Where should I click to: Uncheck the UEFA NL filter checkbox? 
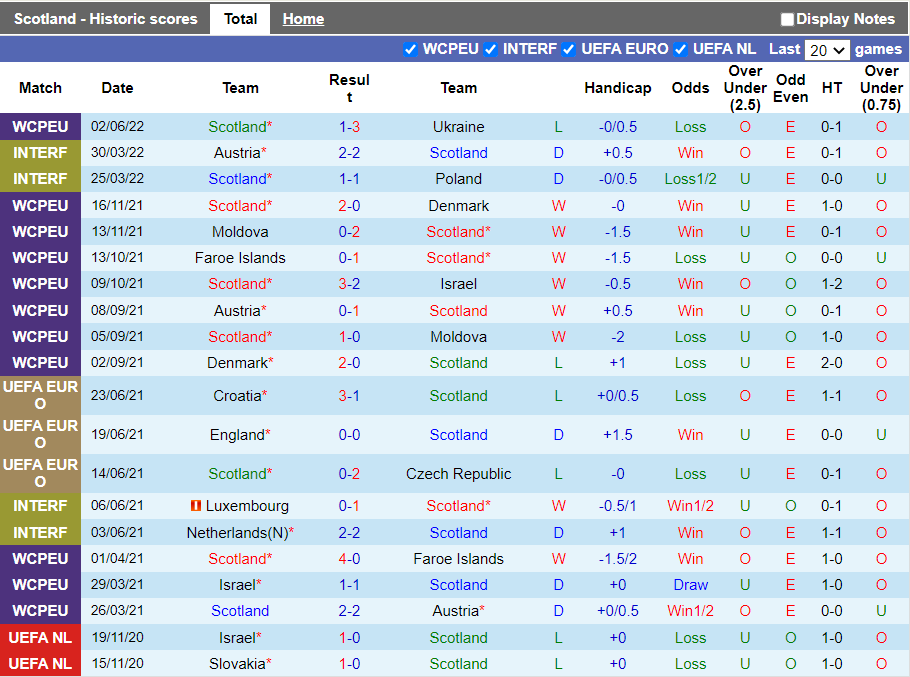pos(681,49)
